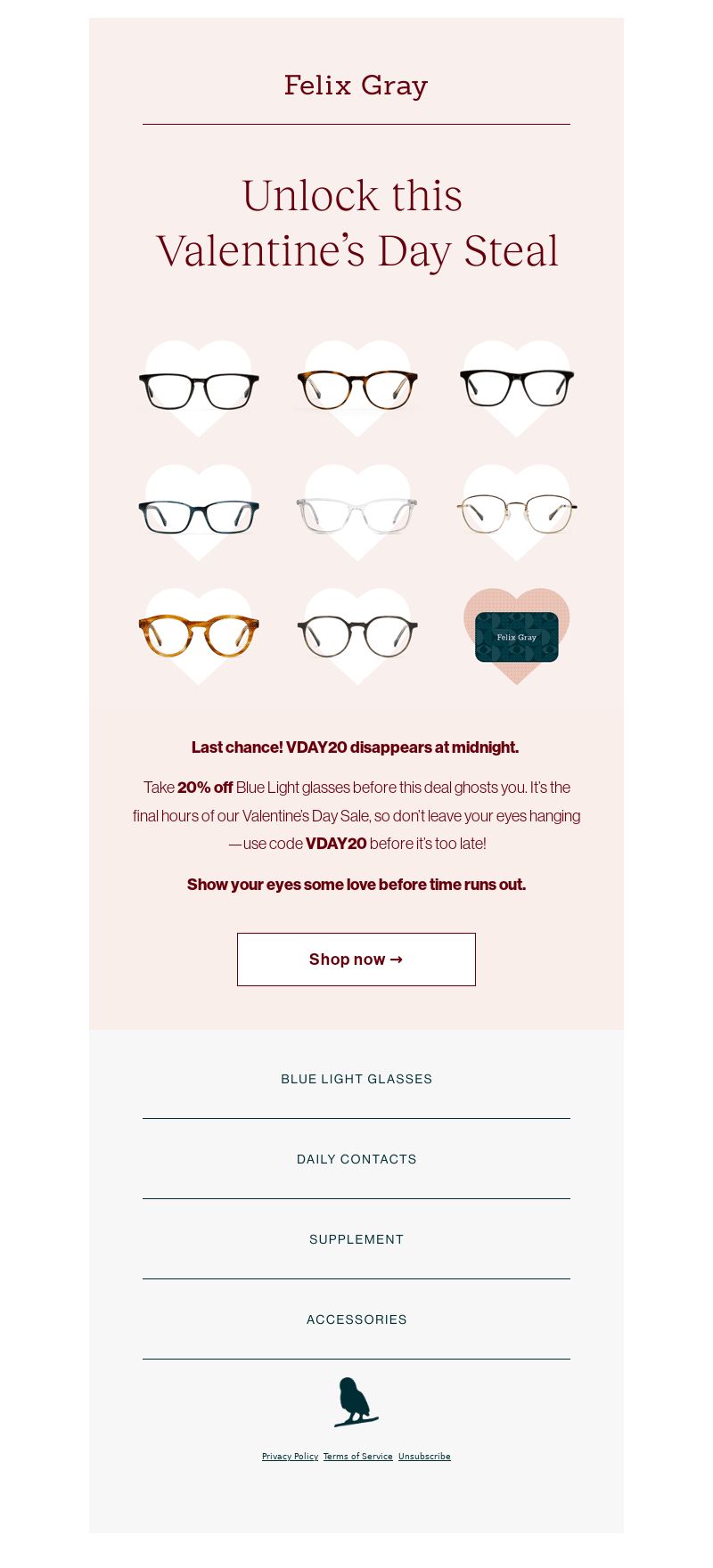Open the Supplement category link

click(x=356, y=1239)
